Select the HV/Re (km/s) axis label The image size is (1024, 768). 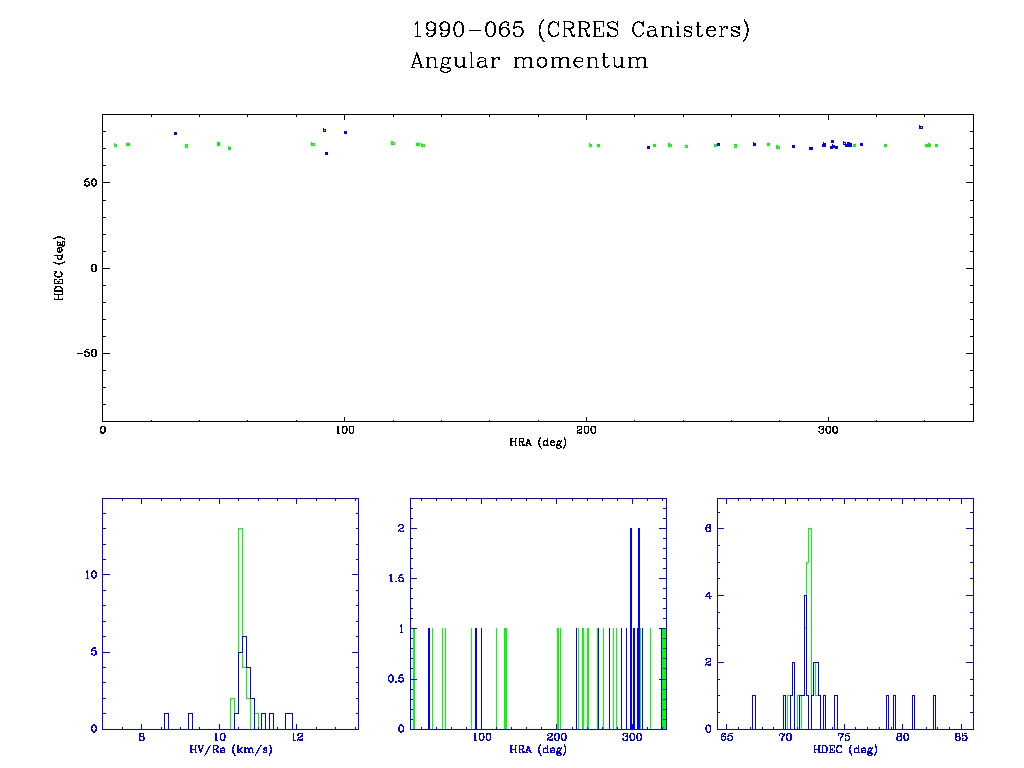229,749
